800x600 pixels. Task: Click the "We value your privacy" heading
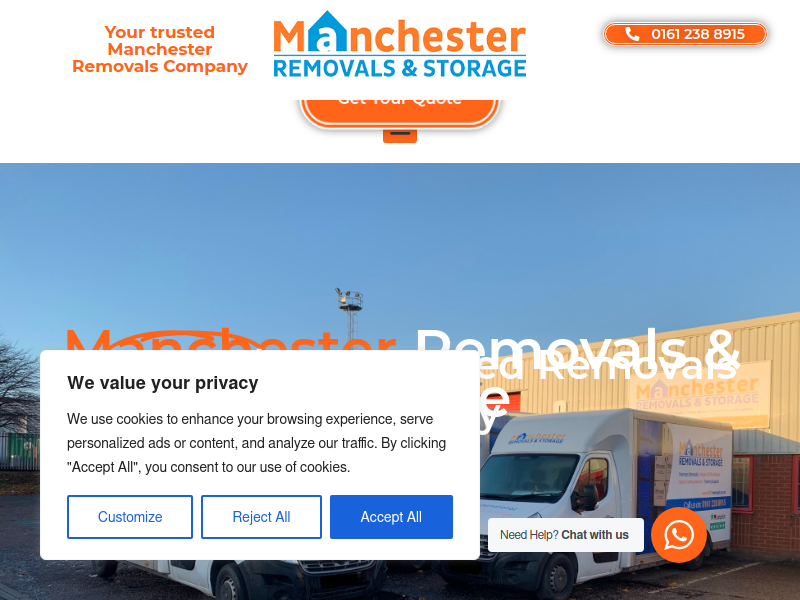[163, 383]
